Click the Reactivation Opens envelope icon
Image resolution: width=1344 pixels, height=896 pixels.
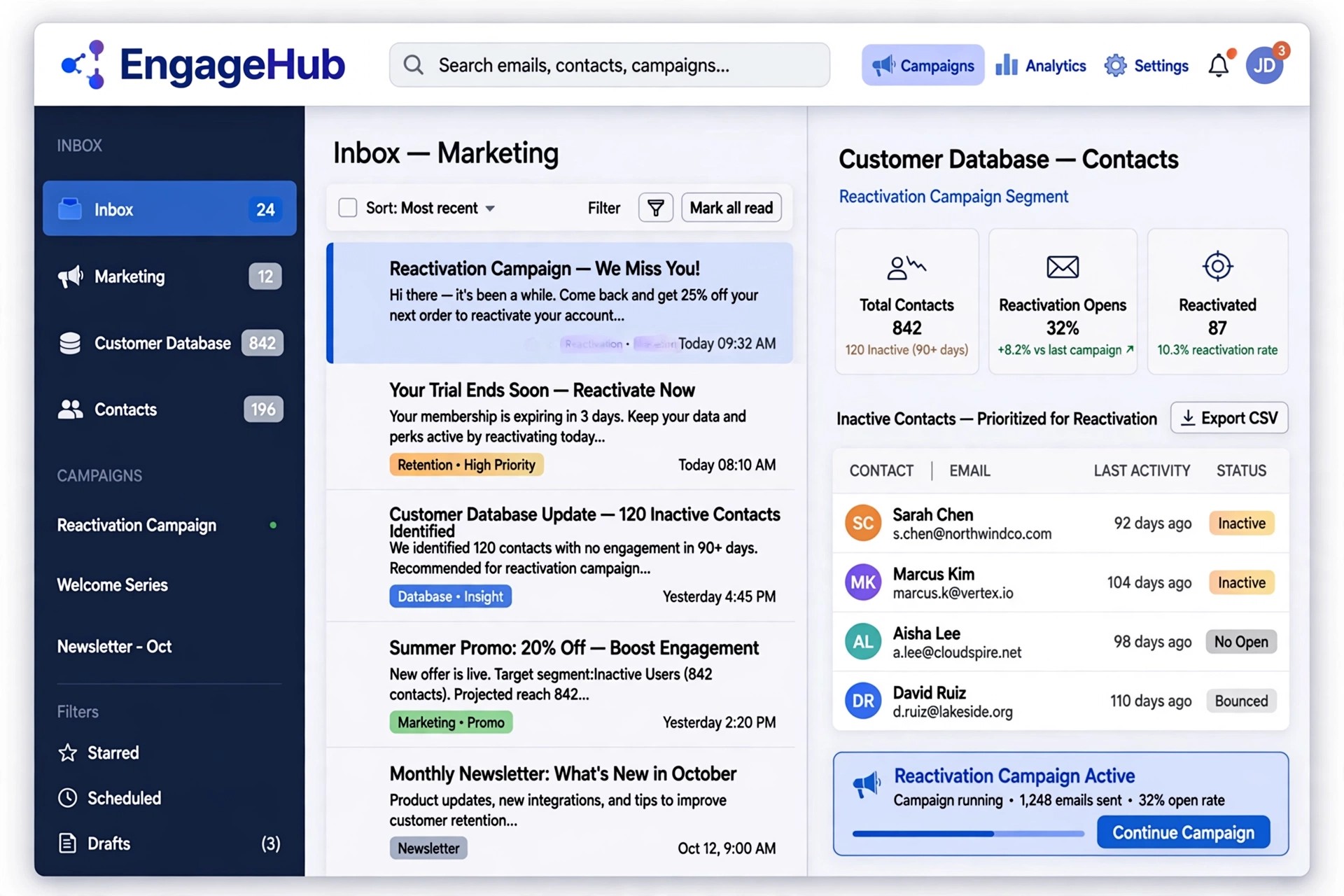(1063, 267)
